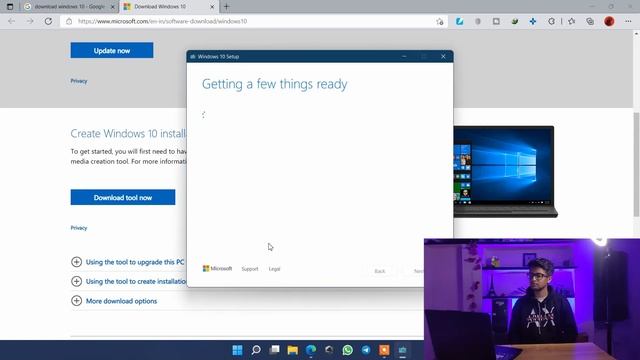This screenshot has height=360, width=640.
Task: Close the Google search tab
Action: click(x=113, y=7)
